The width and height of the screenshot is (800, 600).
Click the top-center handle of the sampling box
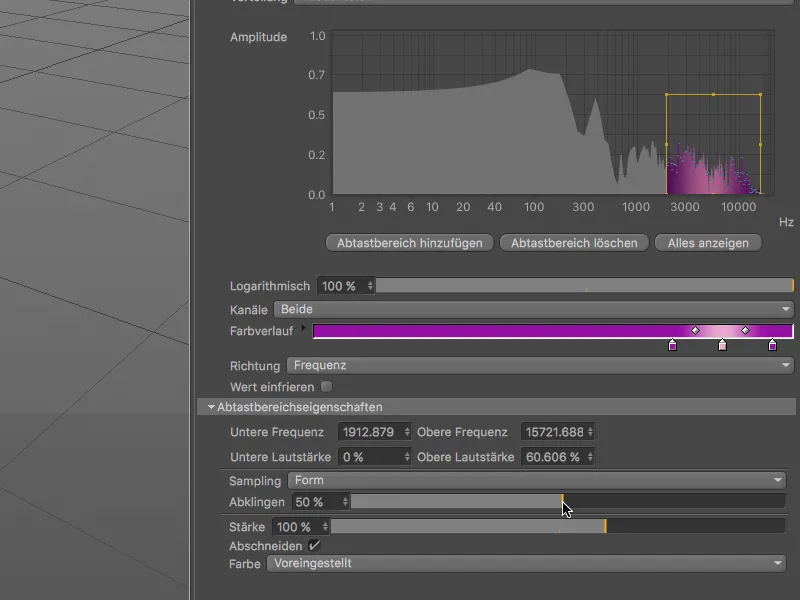pyautogui.click(x=713, y=94)
